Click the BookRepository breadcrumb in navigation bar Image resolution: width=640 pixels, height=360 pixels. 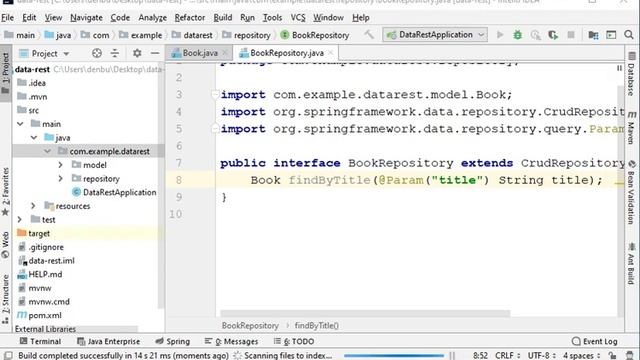[x=315, y=35]
